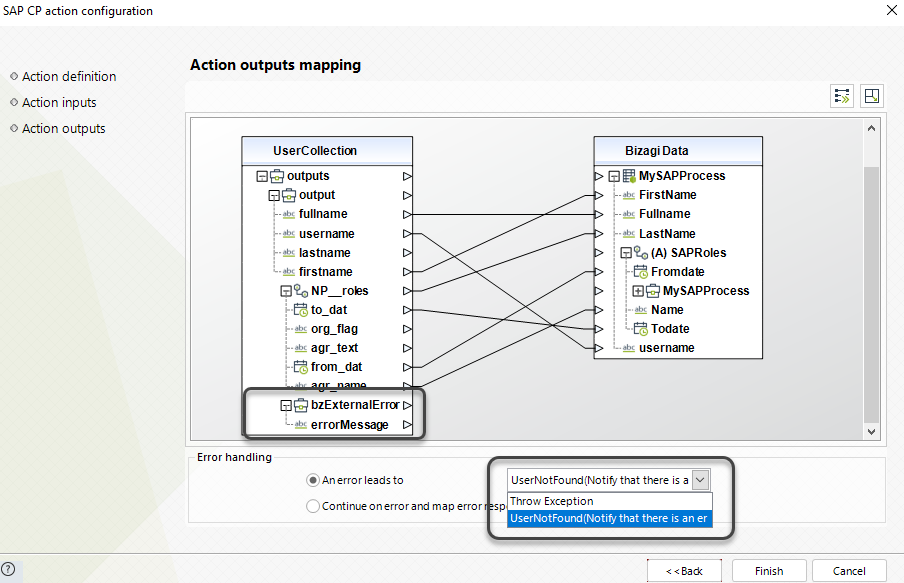Click the output arrow beside fullname
Image resolution: width=904 pixels, height=583 pixels.
point(406,214)
